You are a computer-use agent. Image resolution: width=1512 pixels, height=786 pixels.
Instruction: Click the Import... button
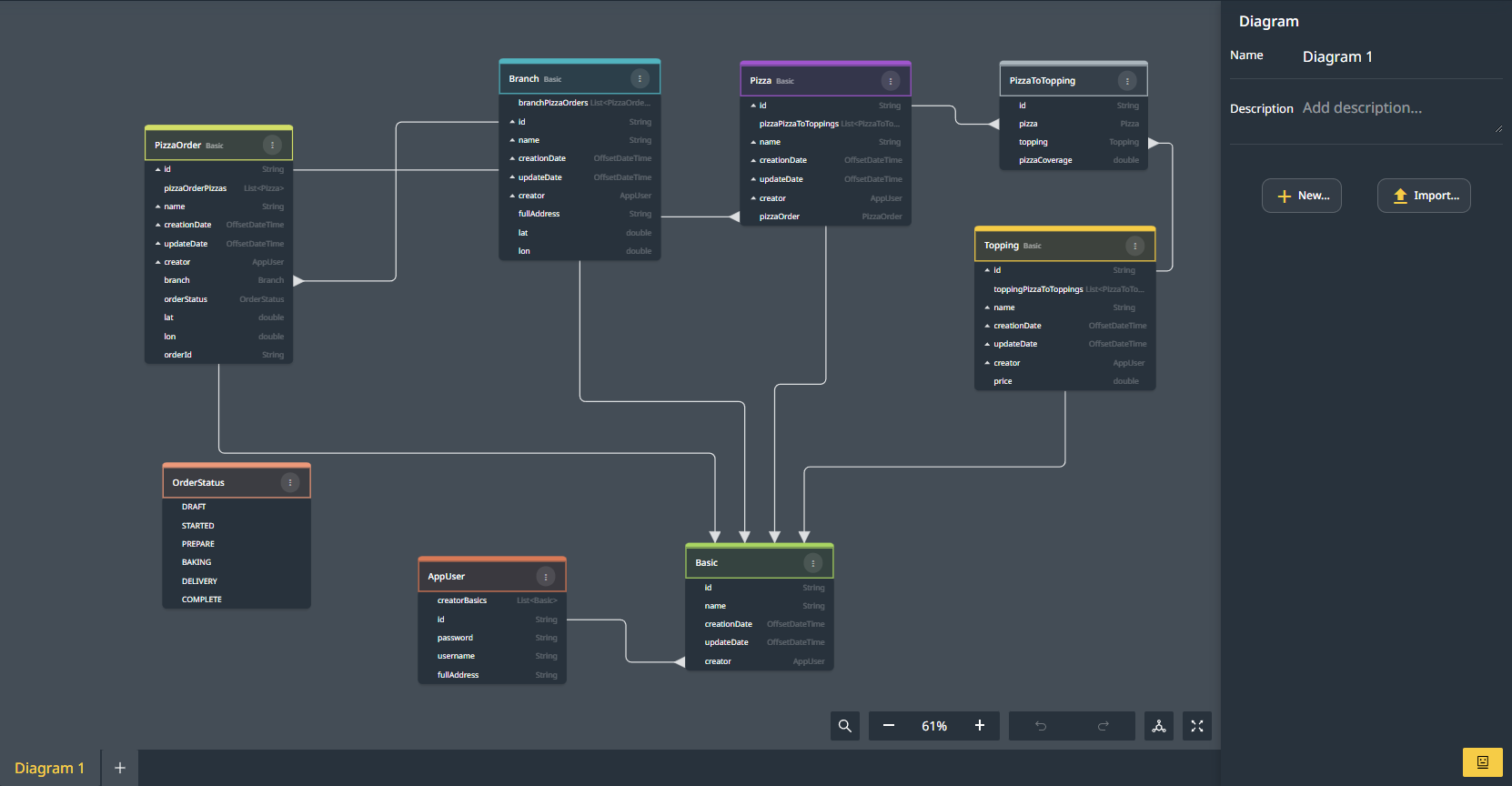pos(1424,196)
